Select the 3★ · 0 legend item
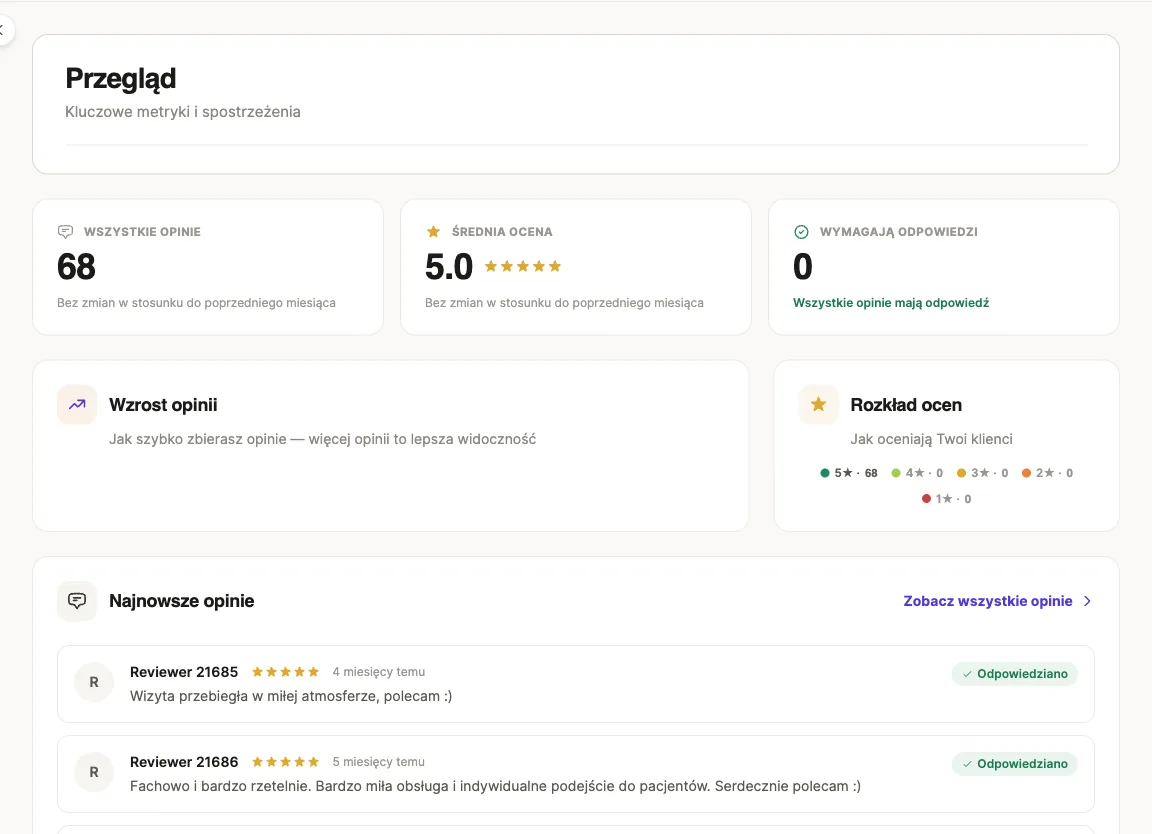Viewport: 1152px width, 834px height. 982,473
